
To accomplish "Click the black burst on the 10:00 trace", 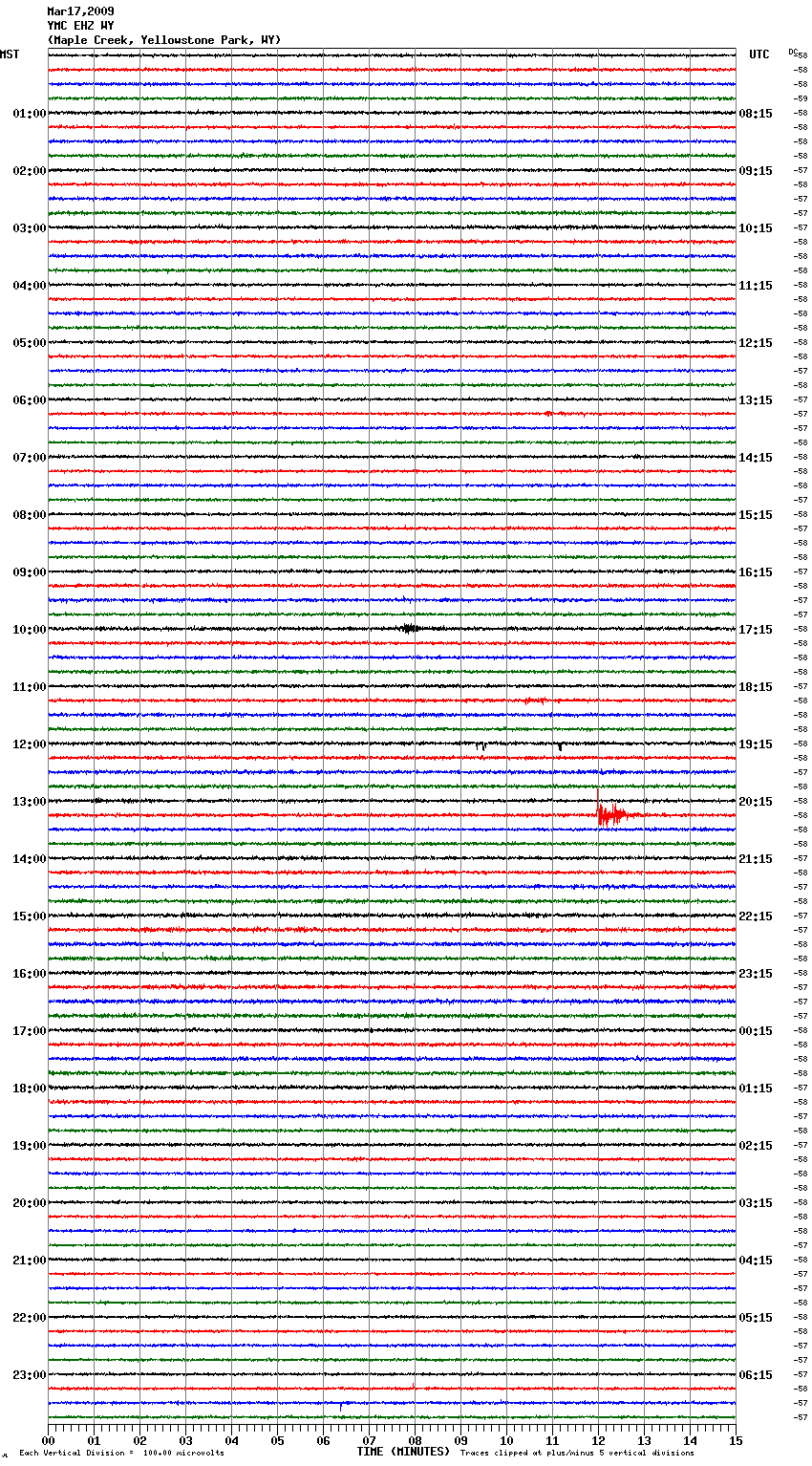I will [x=411, y=629].
